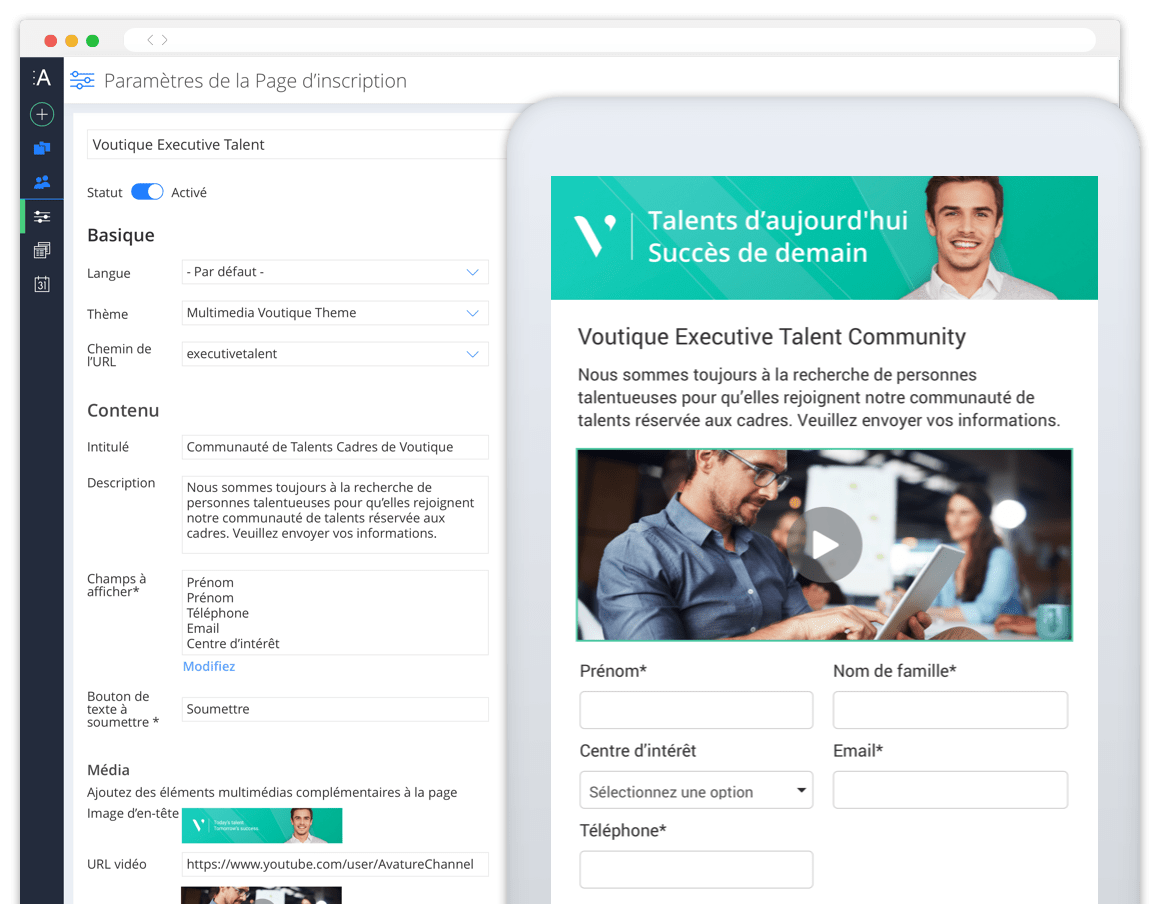
Task: Click the Description text area
Action: (335, 514)
